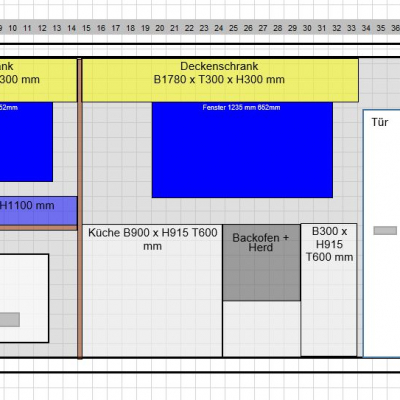
Task: Select the white box at bottom left
Action: [x=24, y=298]
